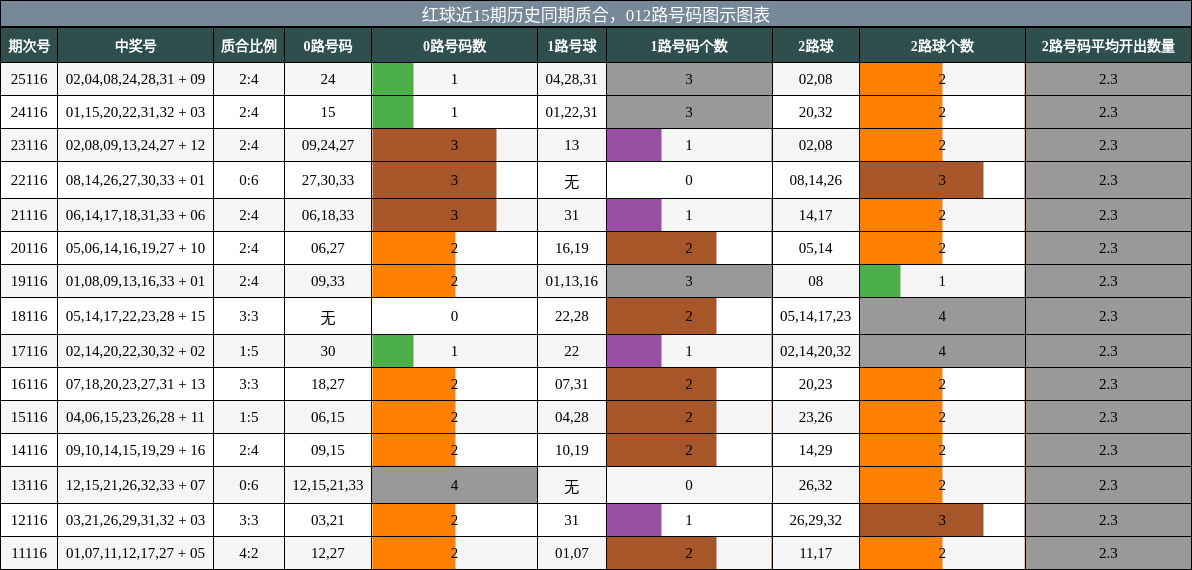Click winning numbers 02,14,20,22,30,32 + 02
The image size is (1192, 570).
(x=135, y=351)
